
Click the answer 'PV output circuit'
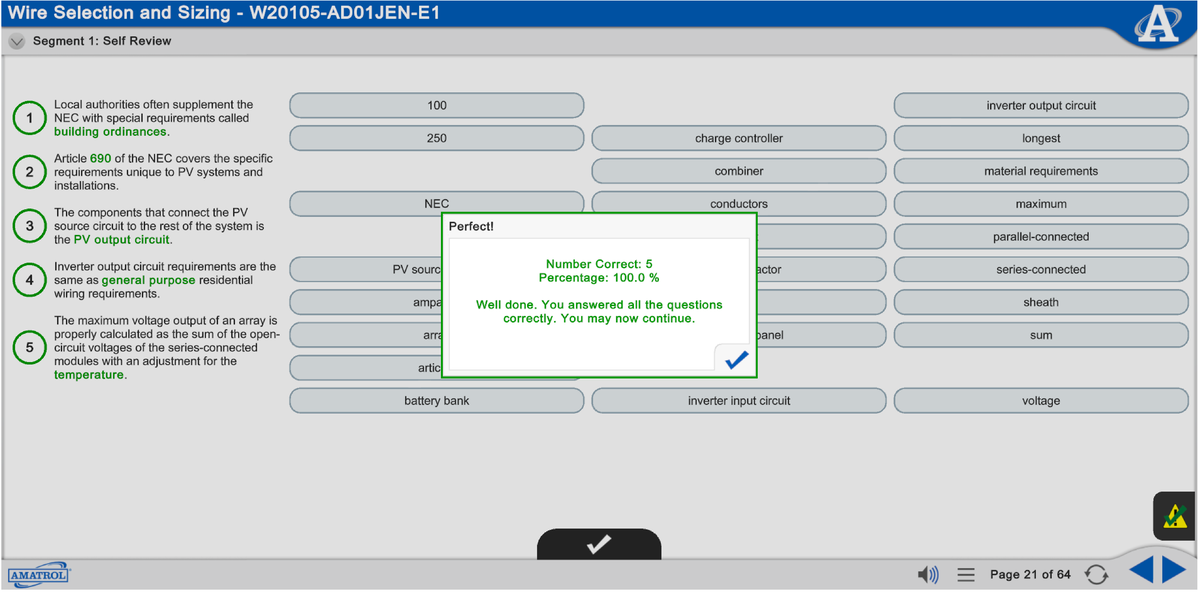click(x=122, y=240)
